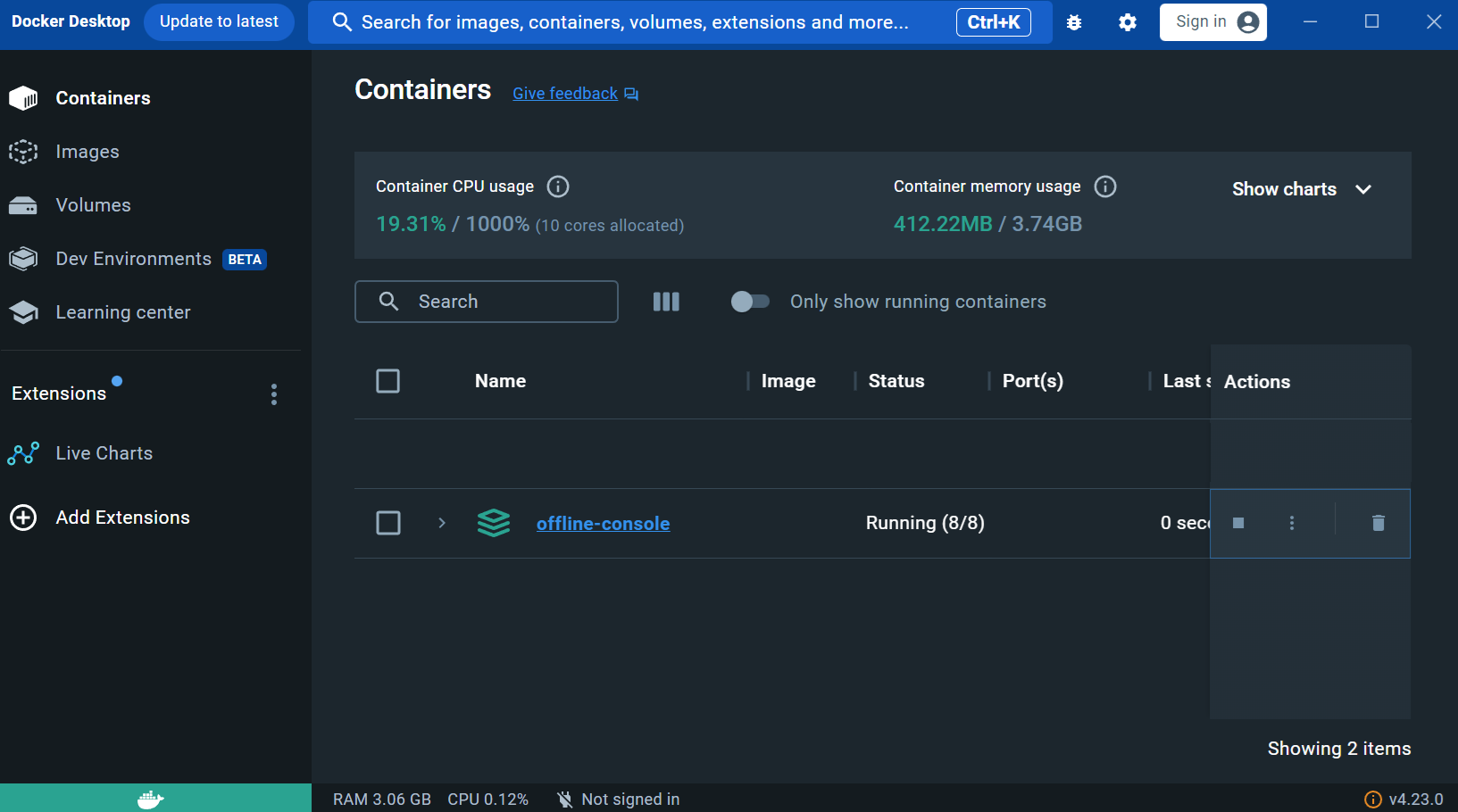Toggle Only show running containers
This screenshot has width=1458, height=812.
point(750,302)
